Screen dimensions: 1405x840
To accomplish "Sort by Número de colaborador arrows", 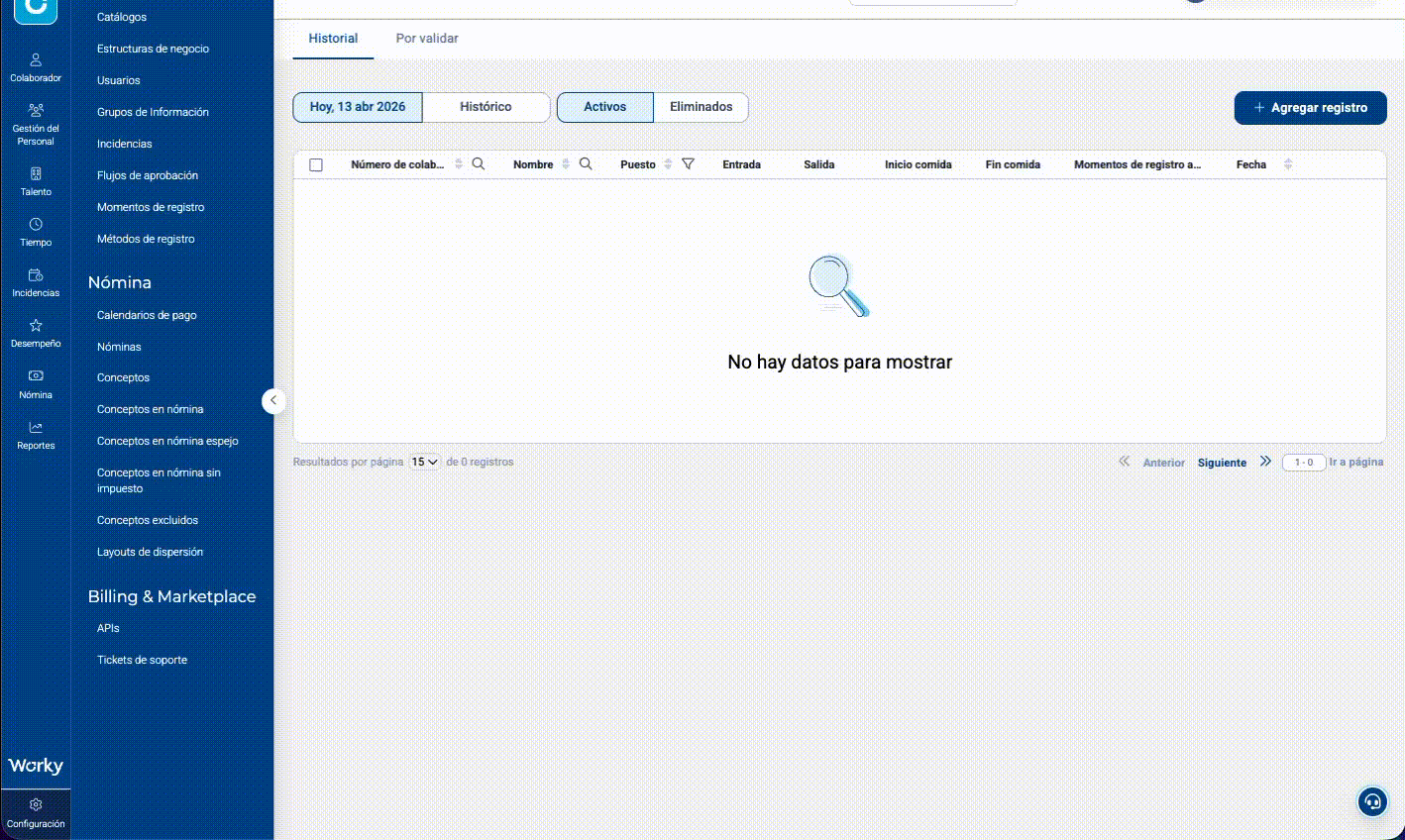I will point(459,164).
